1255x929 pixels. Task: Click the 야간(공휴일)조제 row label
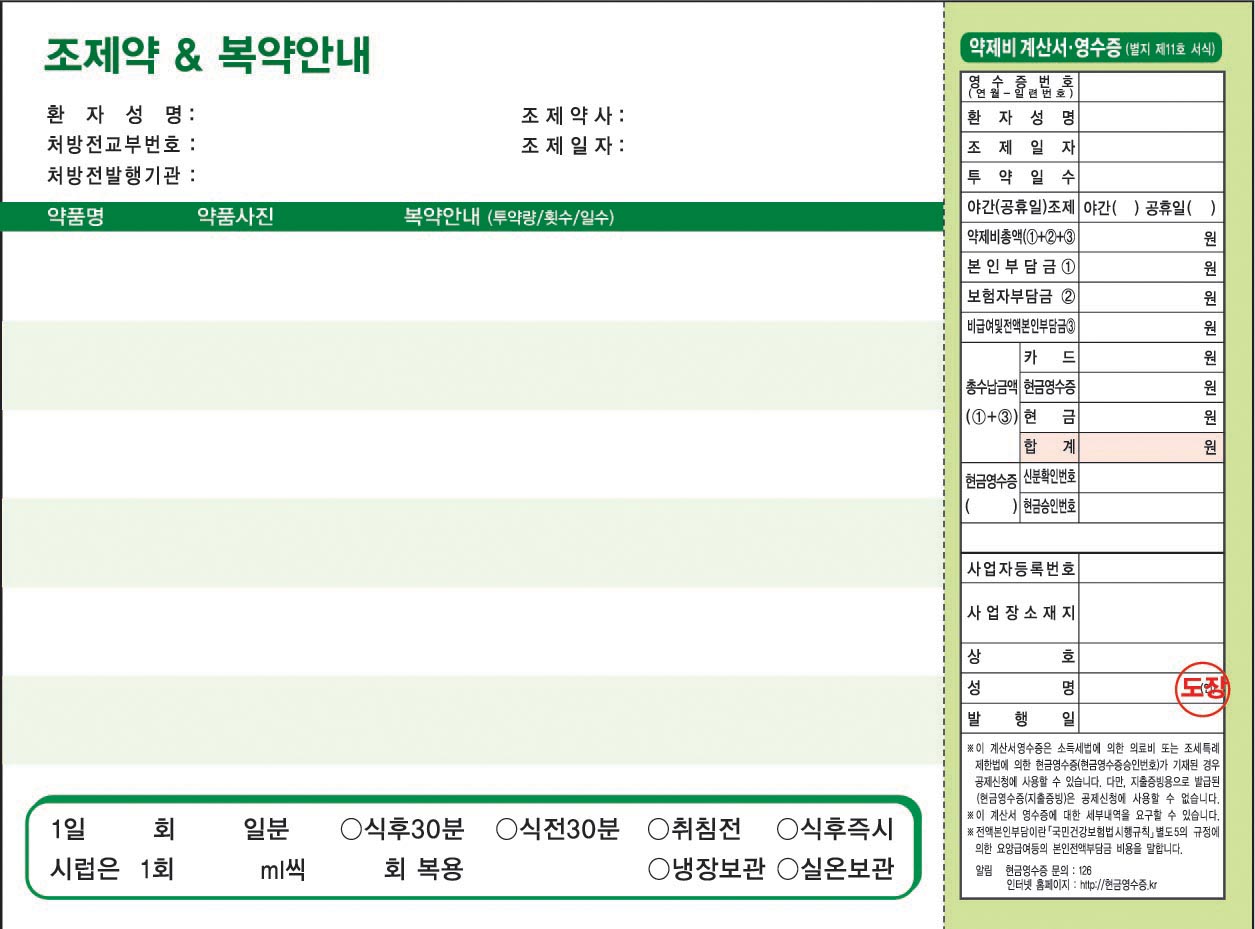1020,208
